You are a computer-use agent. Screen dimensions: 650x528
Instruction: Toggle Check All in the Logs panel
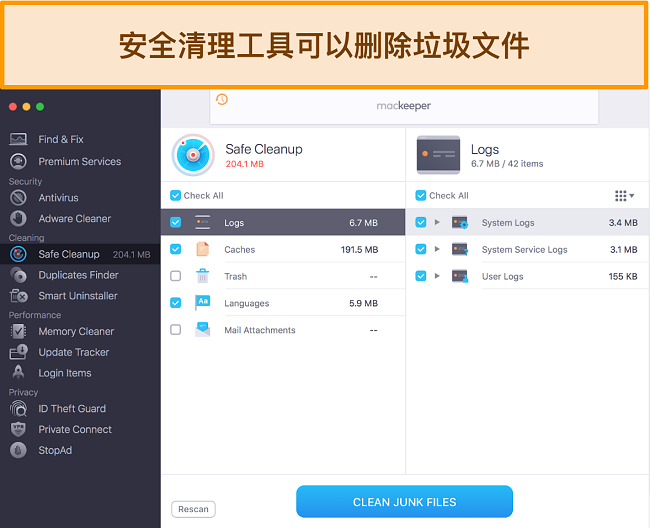tap(421, 196)
